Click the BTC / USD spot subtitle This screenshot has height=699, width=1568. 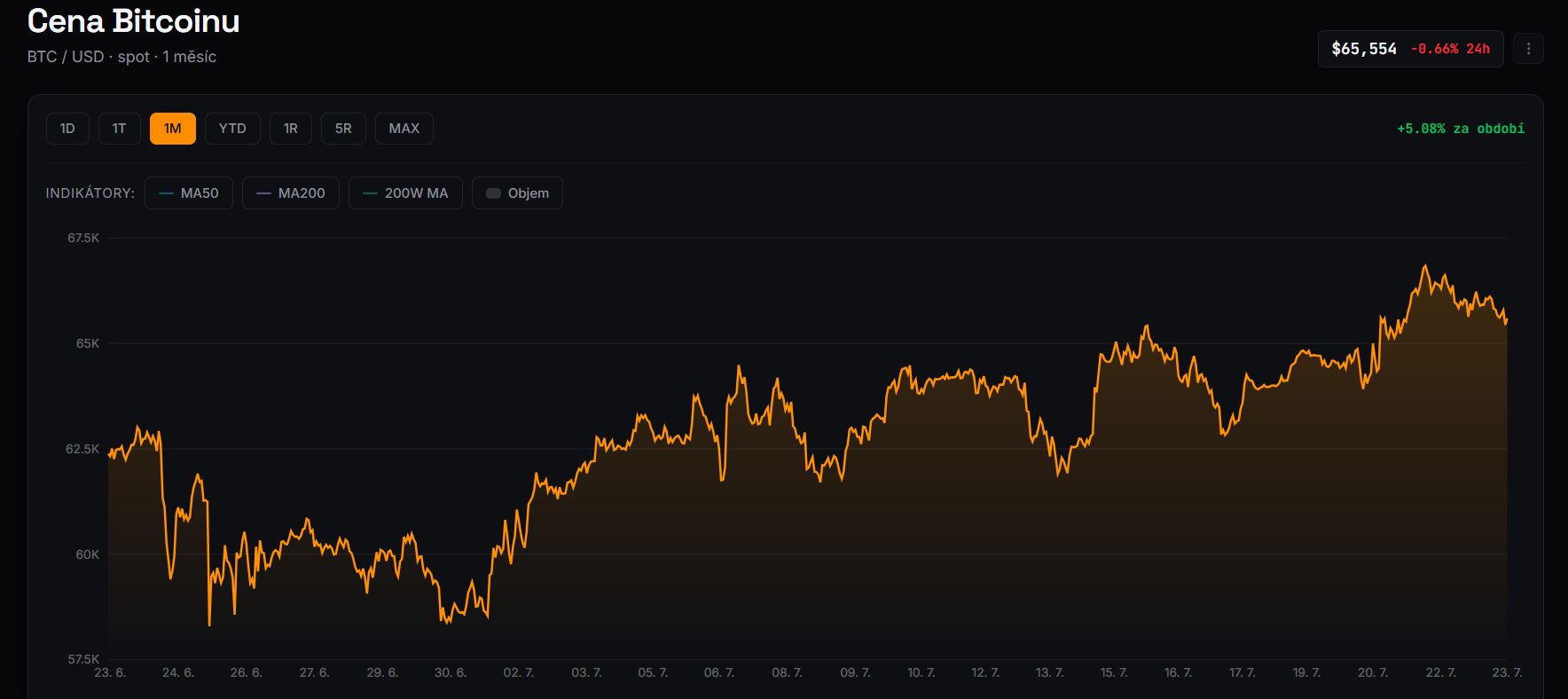tap(122, 57)
